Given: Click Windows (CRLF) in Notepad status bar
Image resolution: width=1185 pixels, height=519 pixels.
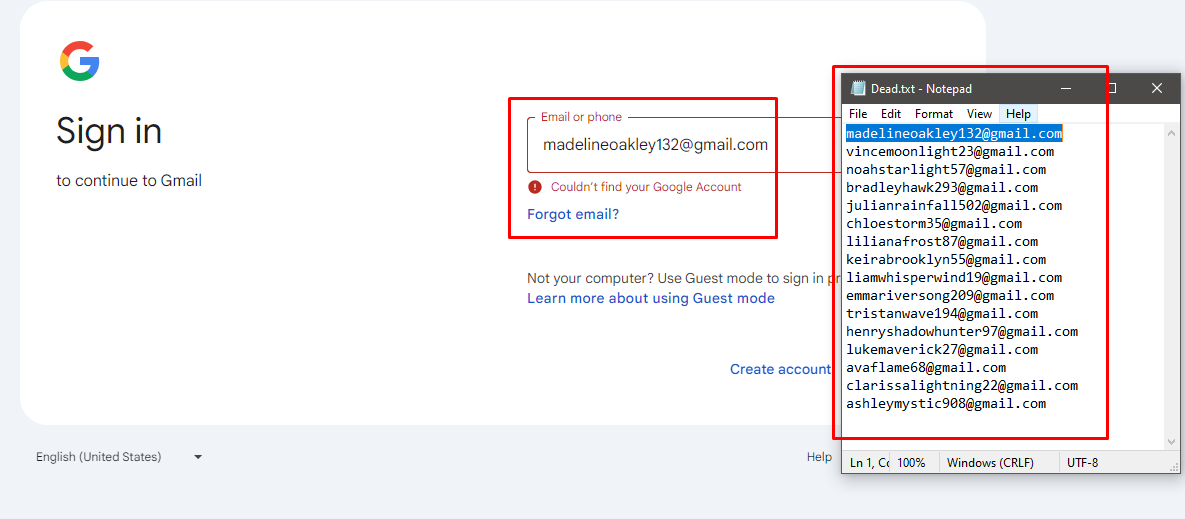Looking at the screenshot, I should point(990,462).
